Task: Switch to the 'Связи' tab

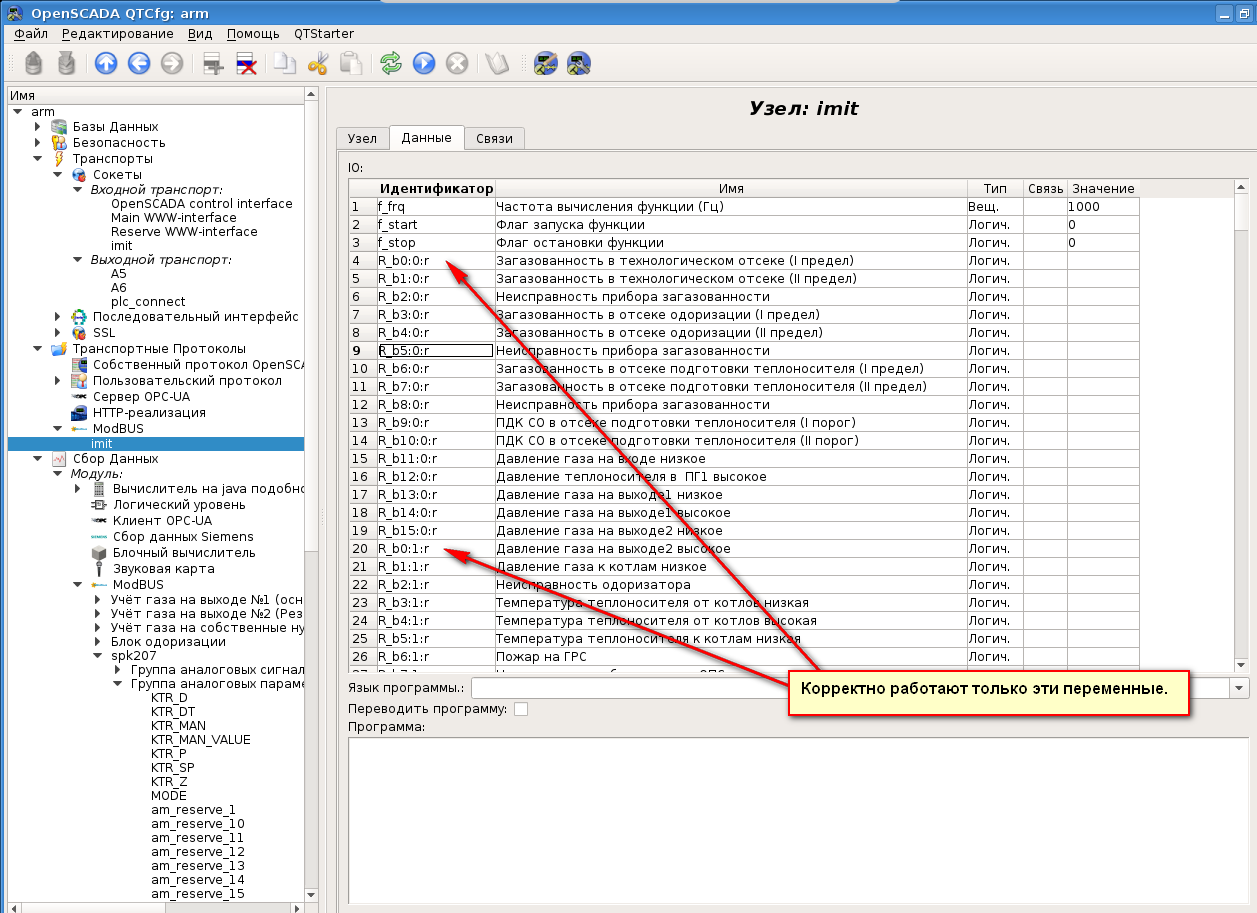Action: tap(495, 139)
